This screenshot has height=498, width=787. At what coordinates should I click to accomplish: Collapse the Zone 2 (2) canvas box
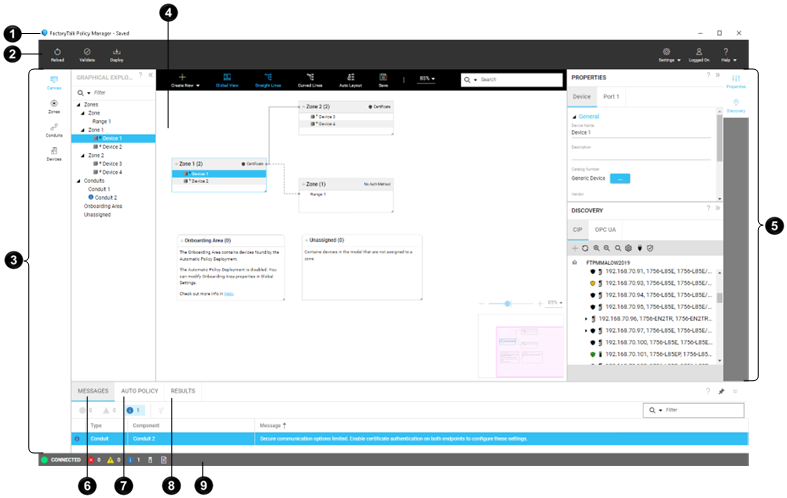tap(304, 107)
